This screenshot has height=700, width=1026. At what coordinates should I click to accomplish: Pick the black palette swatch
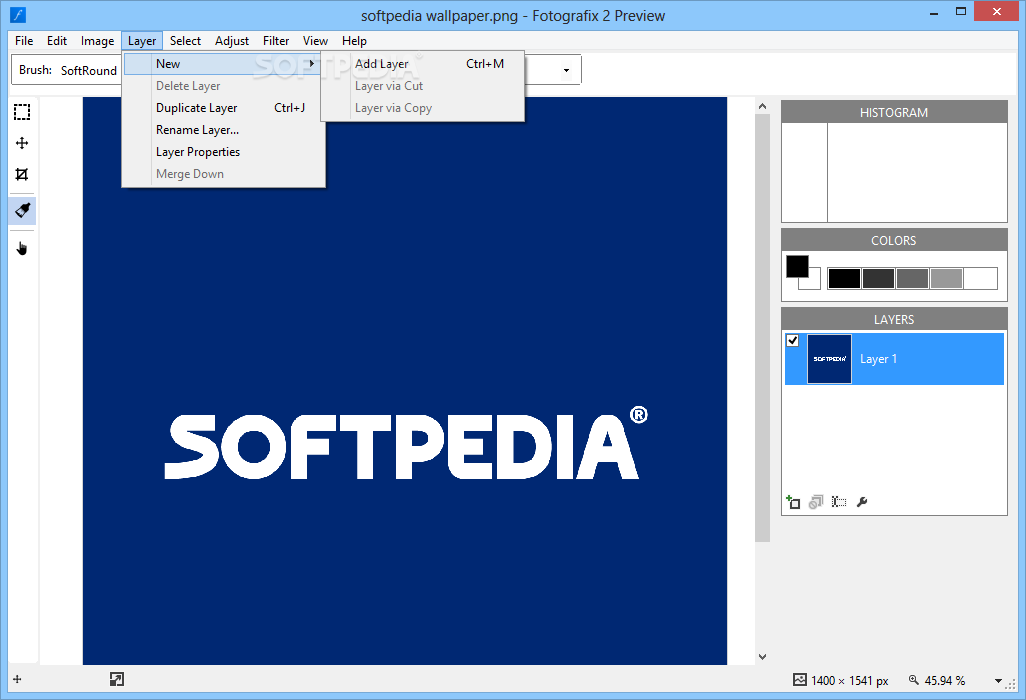pyautogui.click(x=844, y=278)
